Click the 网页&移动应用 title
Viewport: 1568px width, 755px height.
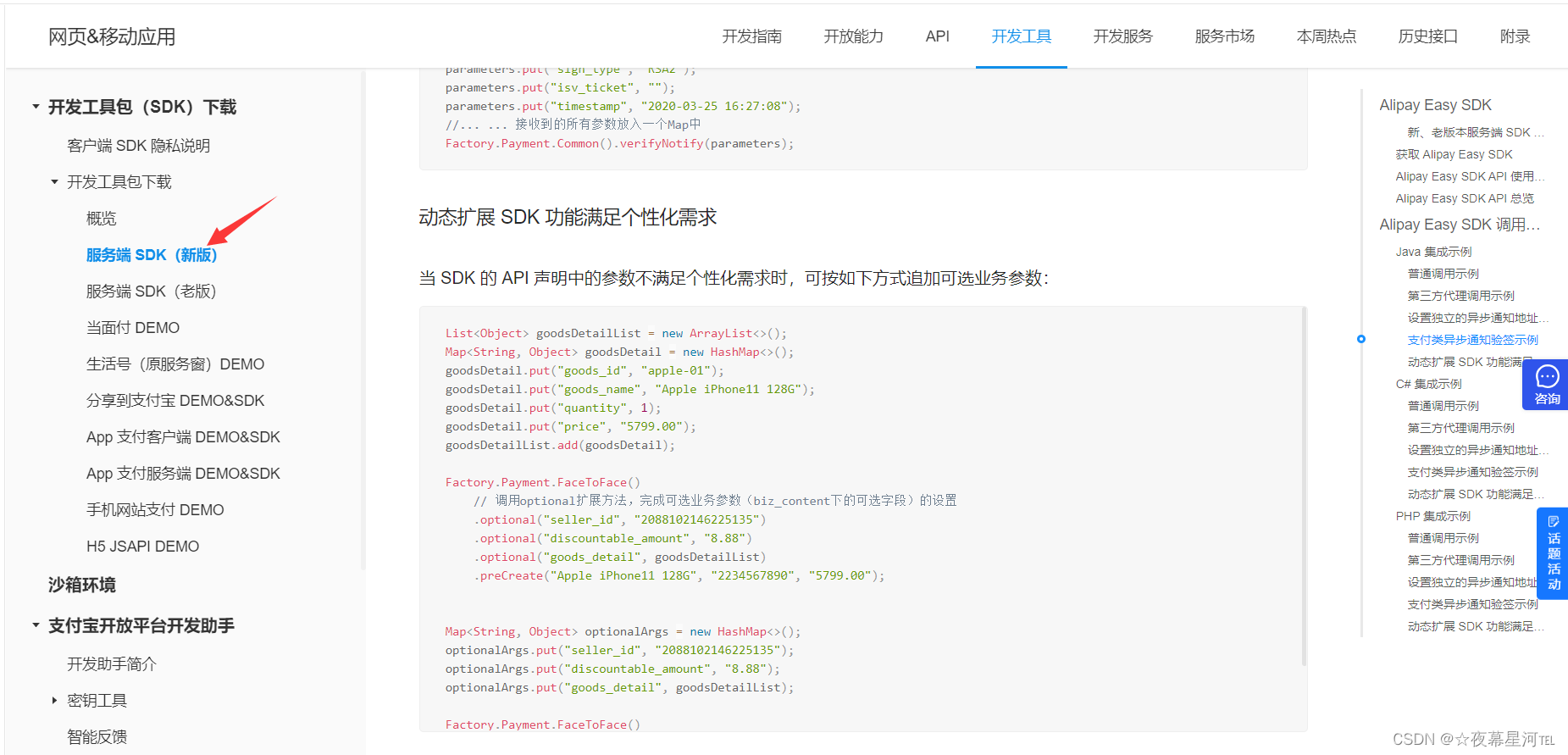click(x=112, y=36)
